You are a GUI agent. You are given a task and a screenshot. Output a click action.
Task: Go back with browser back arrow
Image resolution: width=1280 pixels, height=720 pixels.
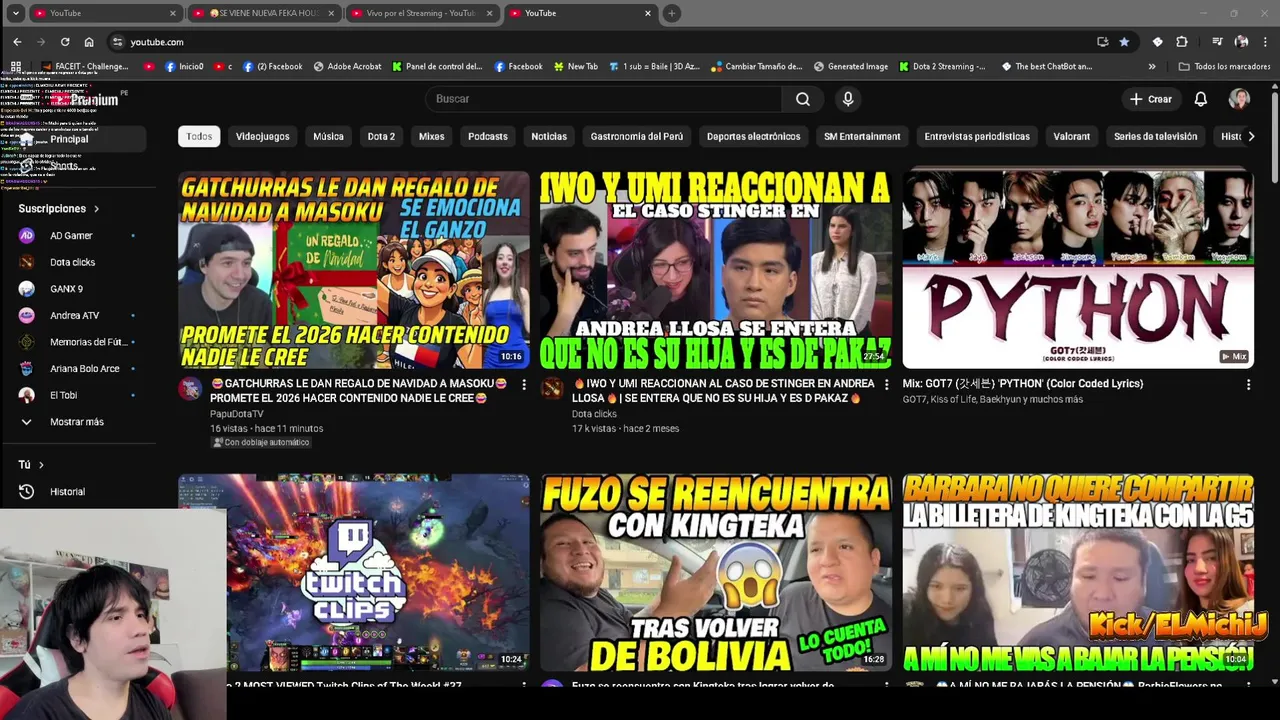(x=17, y=42)
